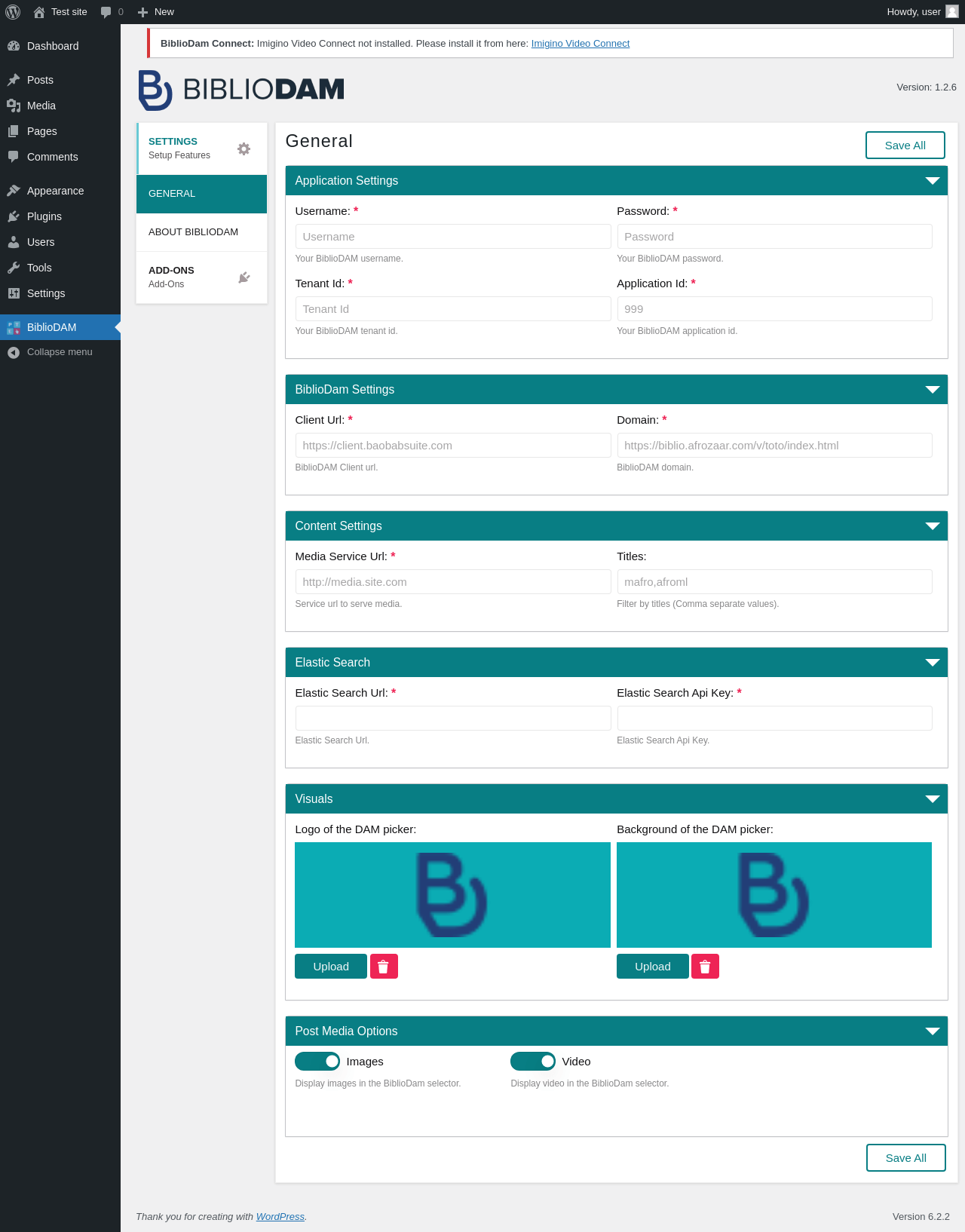Open the Test site home icon
965x1232 pixels.
[39, 12]
